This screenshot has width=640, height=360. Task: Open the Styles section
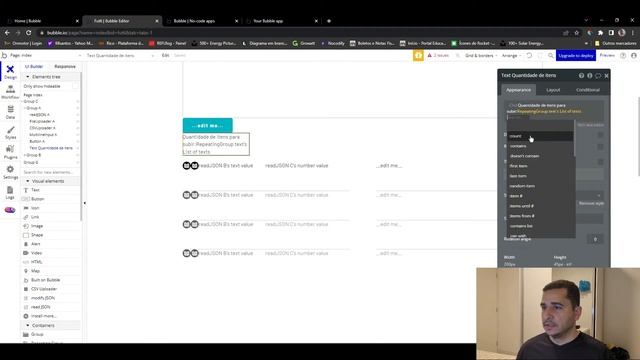pos(10,133)
